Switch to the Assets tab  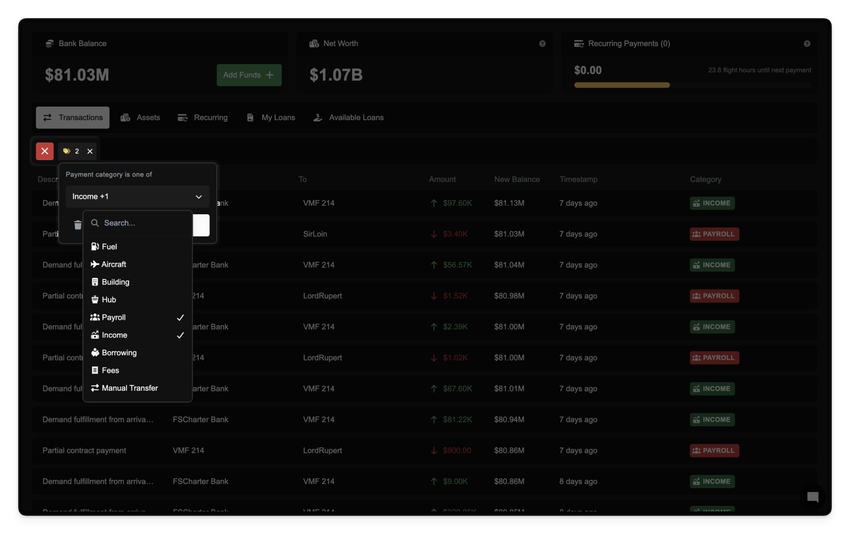pos(140,118)
